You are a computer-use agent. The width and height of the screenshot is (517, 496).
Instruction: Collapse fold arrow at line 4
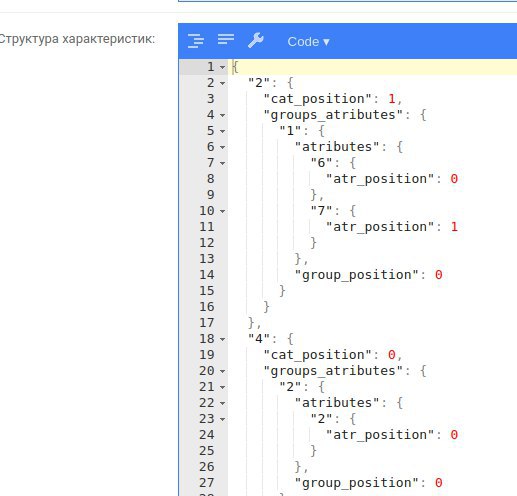[x=222, y=115]
